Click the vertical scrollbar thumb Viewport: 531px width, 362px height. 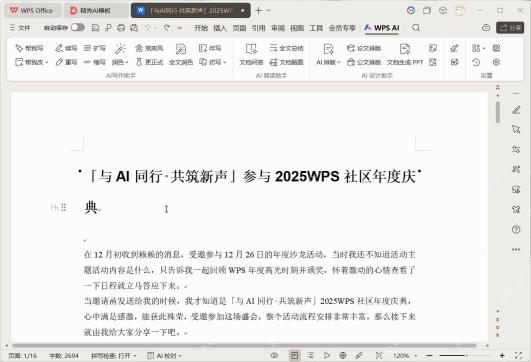click(x=497, y=112)
